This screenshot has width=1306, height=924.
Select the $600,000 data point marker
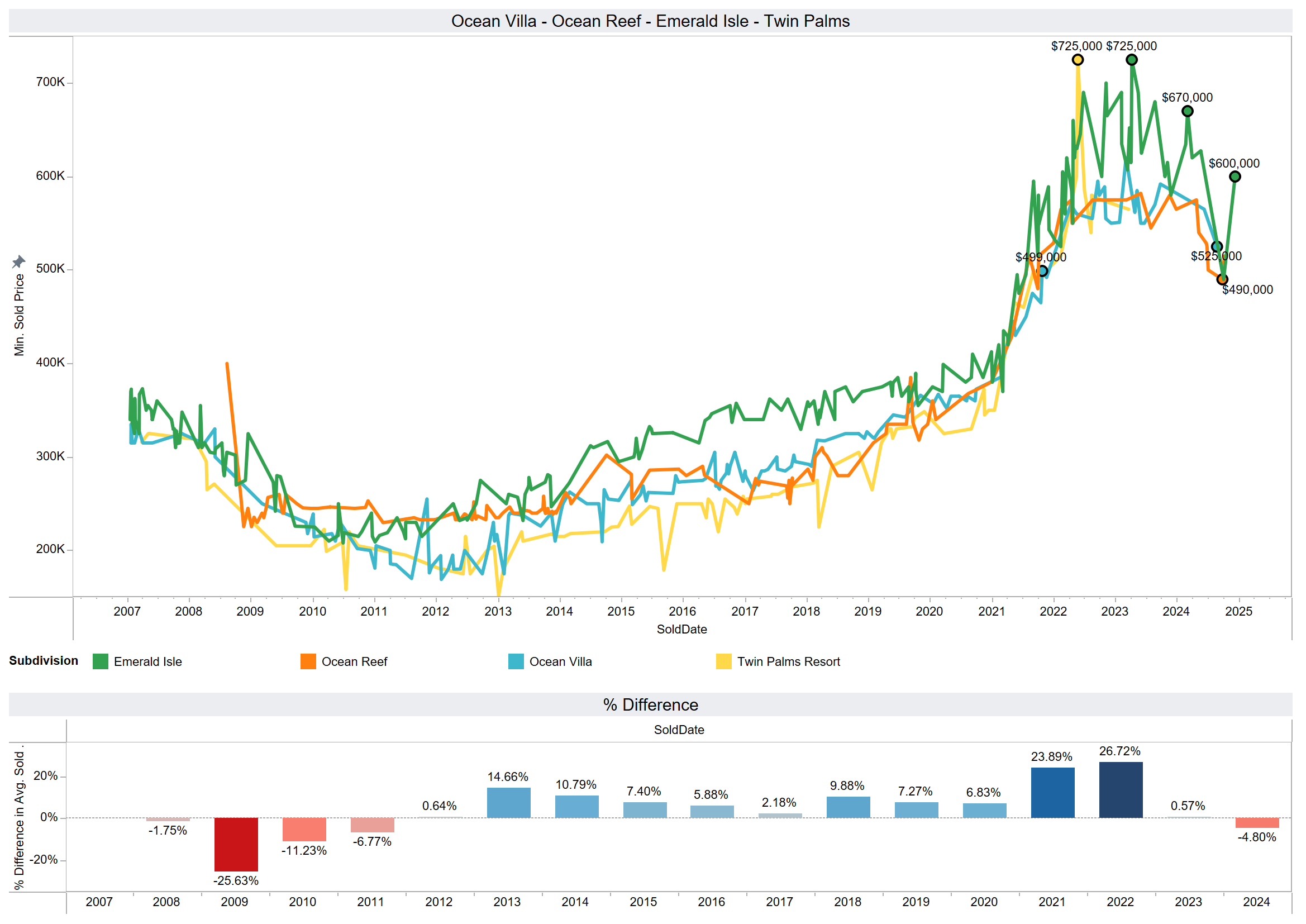click(x=1235, y=177)
